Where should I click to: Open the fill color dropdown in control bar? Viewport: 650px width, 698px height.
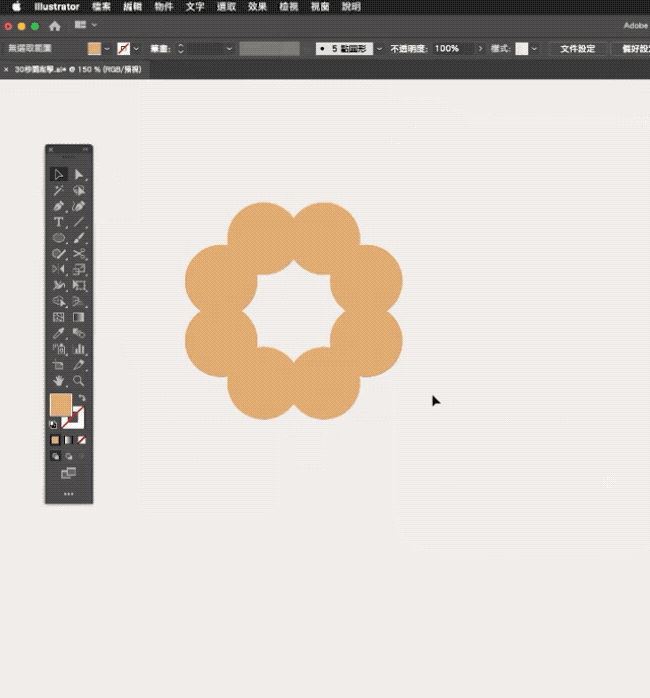coord(107,48)
